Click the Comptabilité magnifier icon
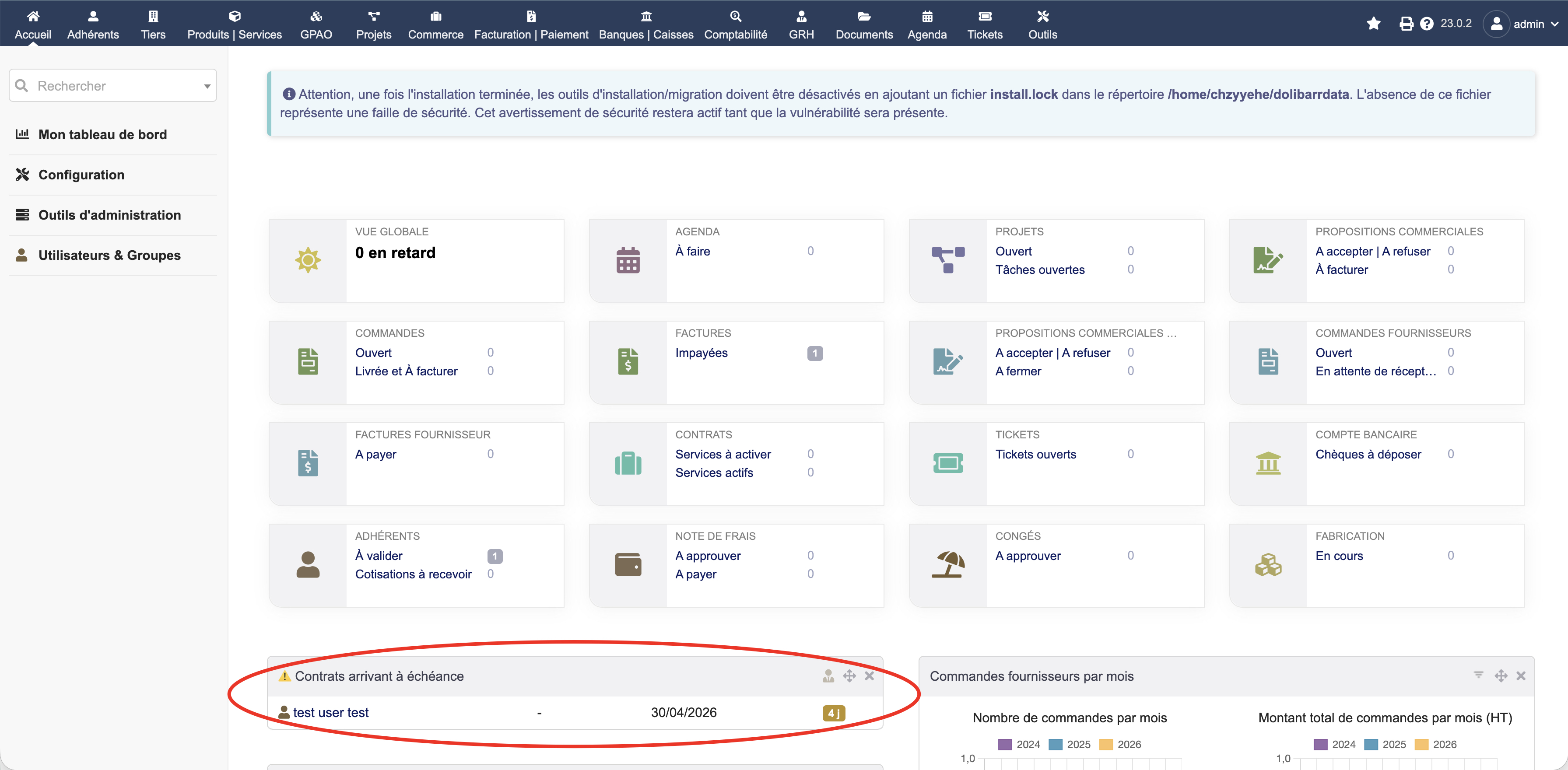Viewport: 1568px width, 770px height. pyautogui.click(x=736, y=17)
